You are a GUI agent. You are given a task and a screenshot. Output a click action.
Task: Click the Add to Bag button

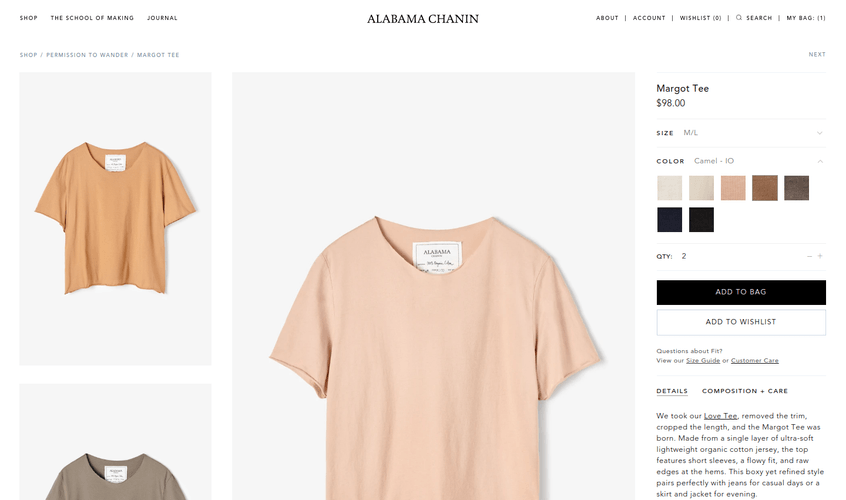click(x=741, y=292)
